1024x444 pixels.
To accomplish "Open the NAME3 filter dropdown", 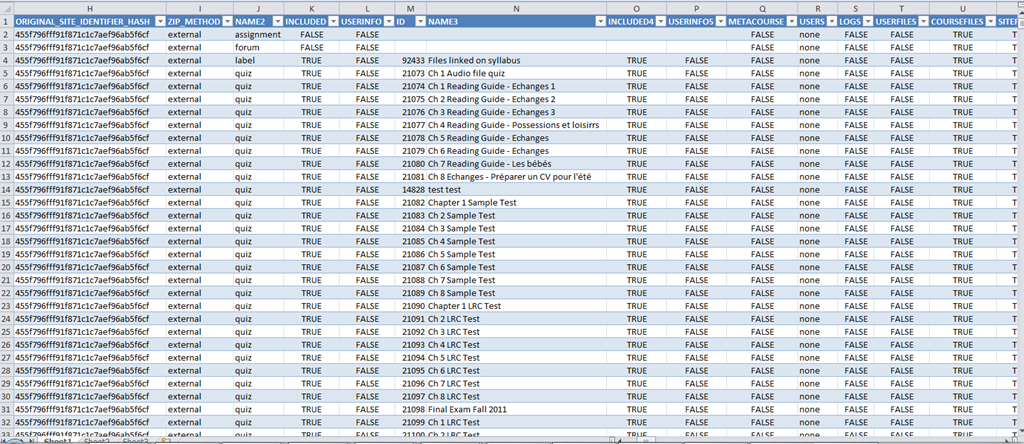I will (x=600, y=21).
